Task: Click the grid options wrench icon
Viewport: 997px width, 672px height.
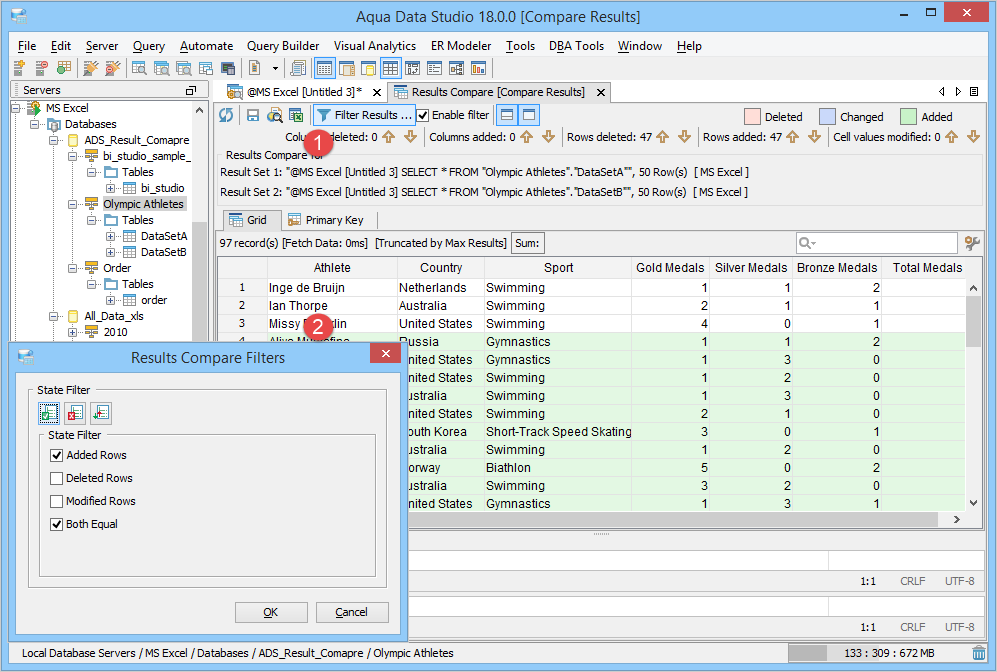Action: click(971, 243)
